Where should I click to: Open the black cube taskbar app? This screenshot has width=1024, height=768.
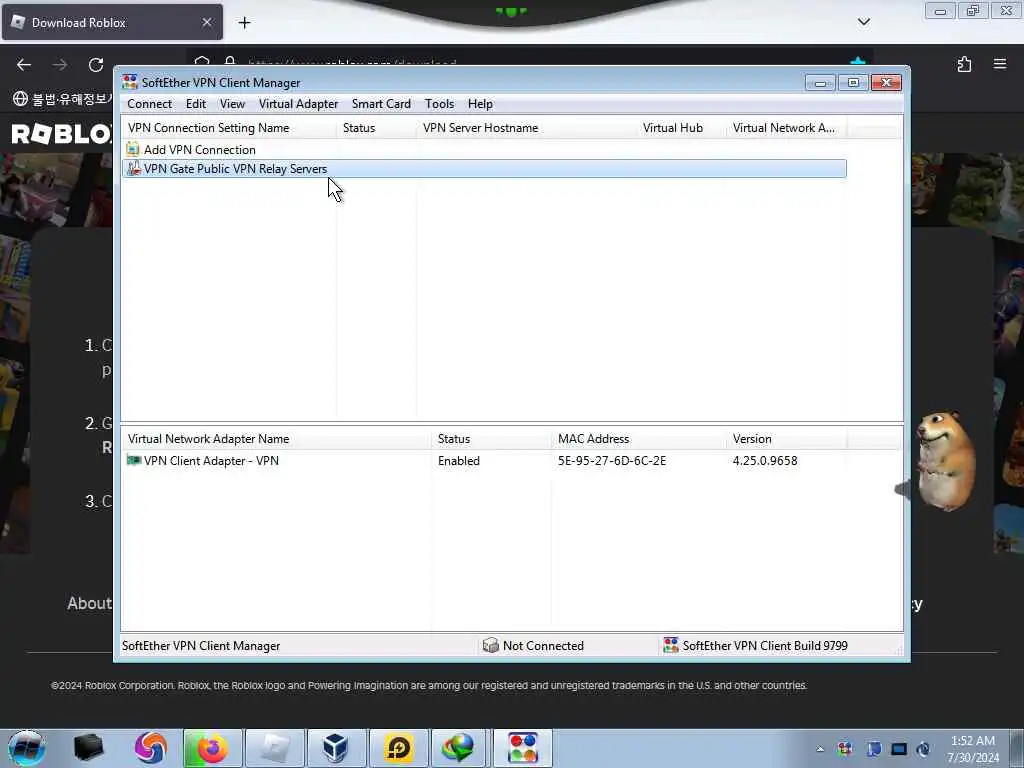pos(89,748)
